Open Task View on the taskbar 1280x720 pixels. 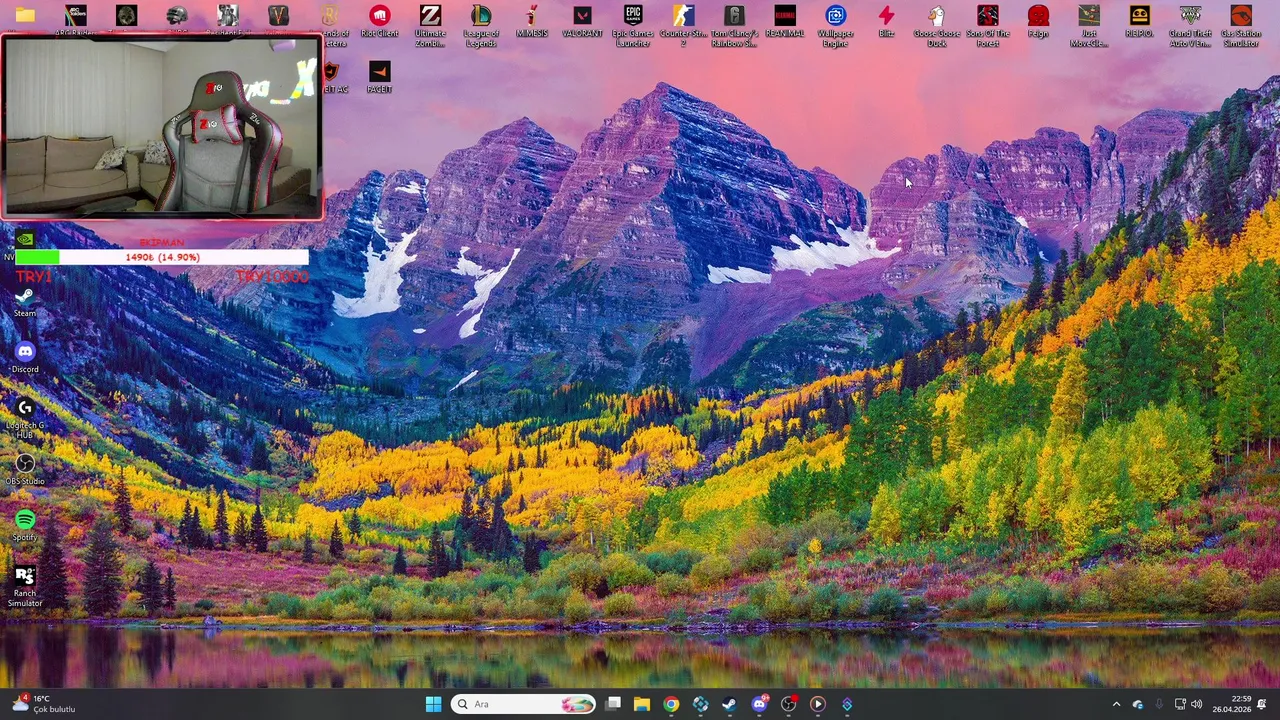point(613,704)
